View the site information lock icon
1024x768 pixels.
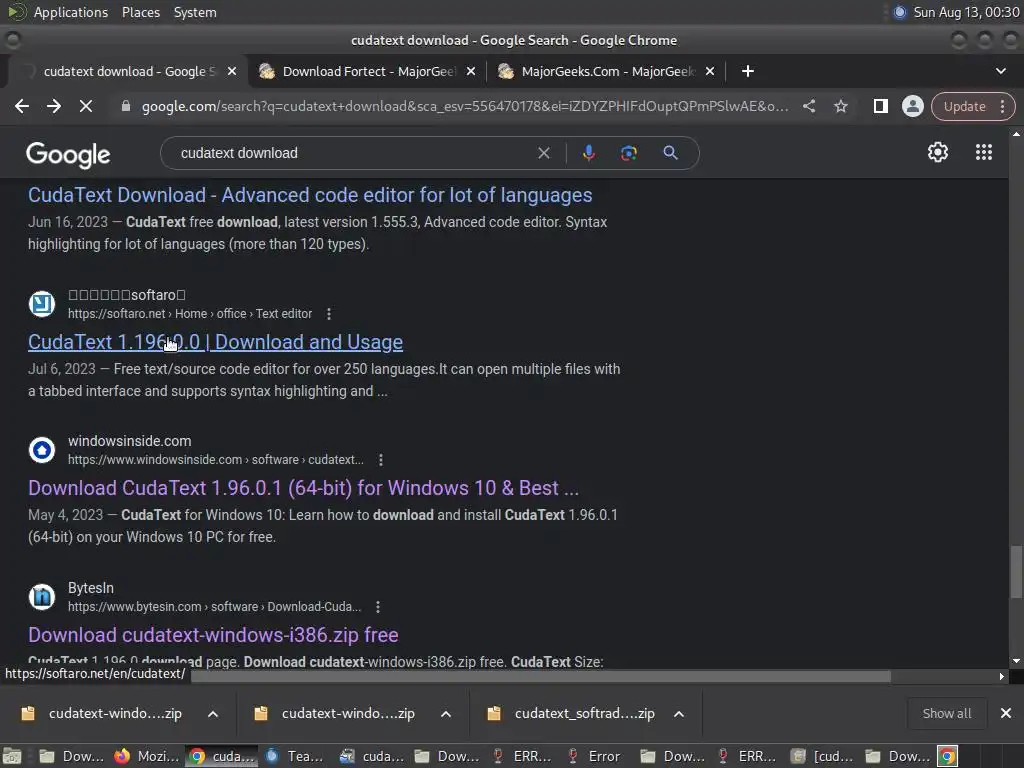(125, 106)
